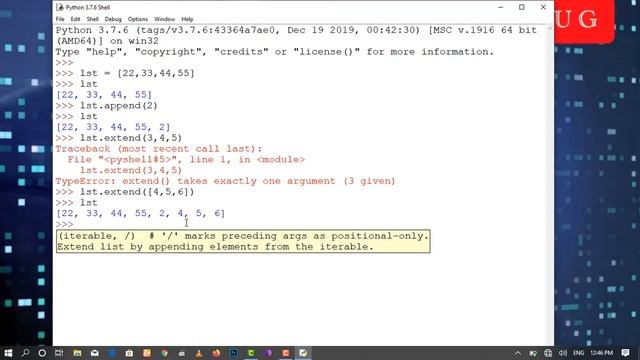This screenshot has height=360, width=640.
Task: Open Action Center notifications icon
Action: coord(625,353)
